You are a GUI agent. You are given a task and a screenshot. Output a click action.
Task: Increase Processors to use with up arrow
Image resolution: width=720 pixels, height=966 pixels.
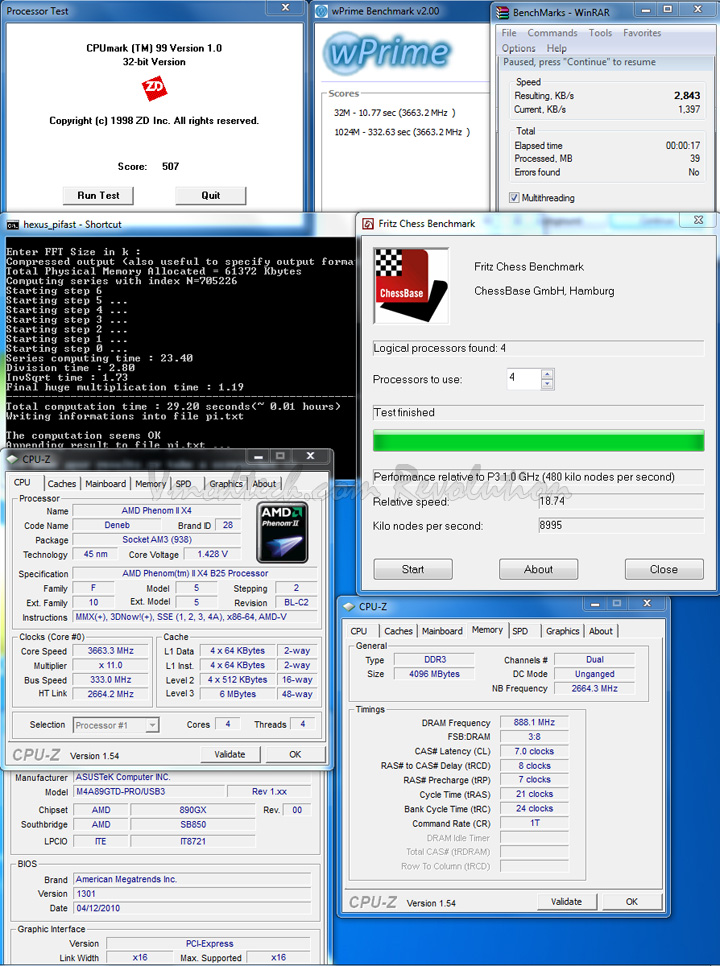point(548,374)
